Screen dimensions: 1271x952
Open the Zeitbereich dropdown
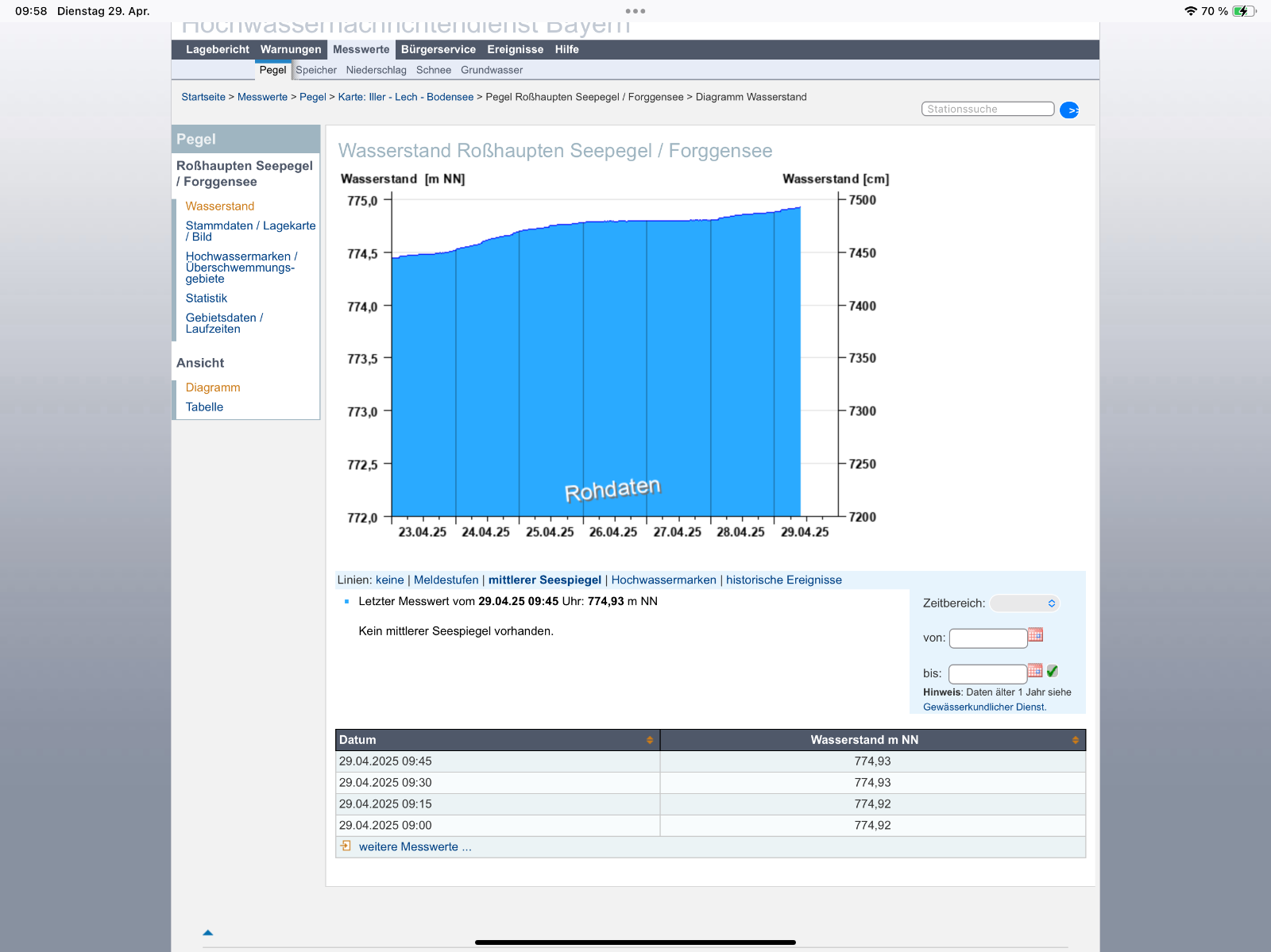pyautogui.click(x=1024, y=603)
